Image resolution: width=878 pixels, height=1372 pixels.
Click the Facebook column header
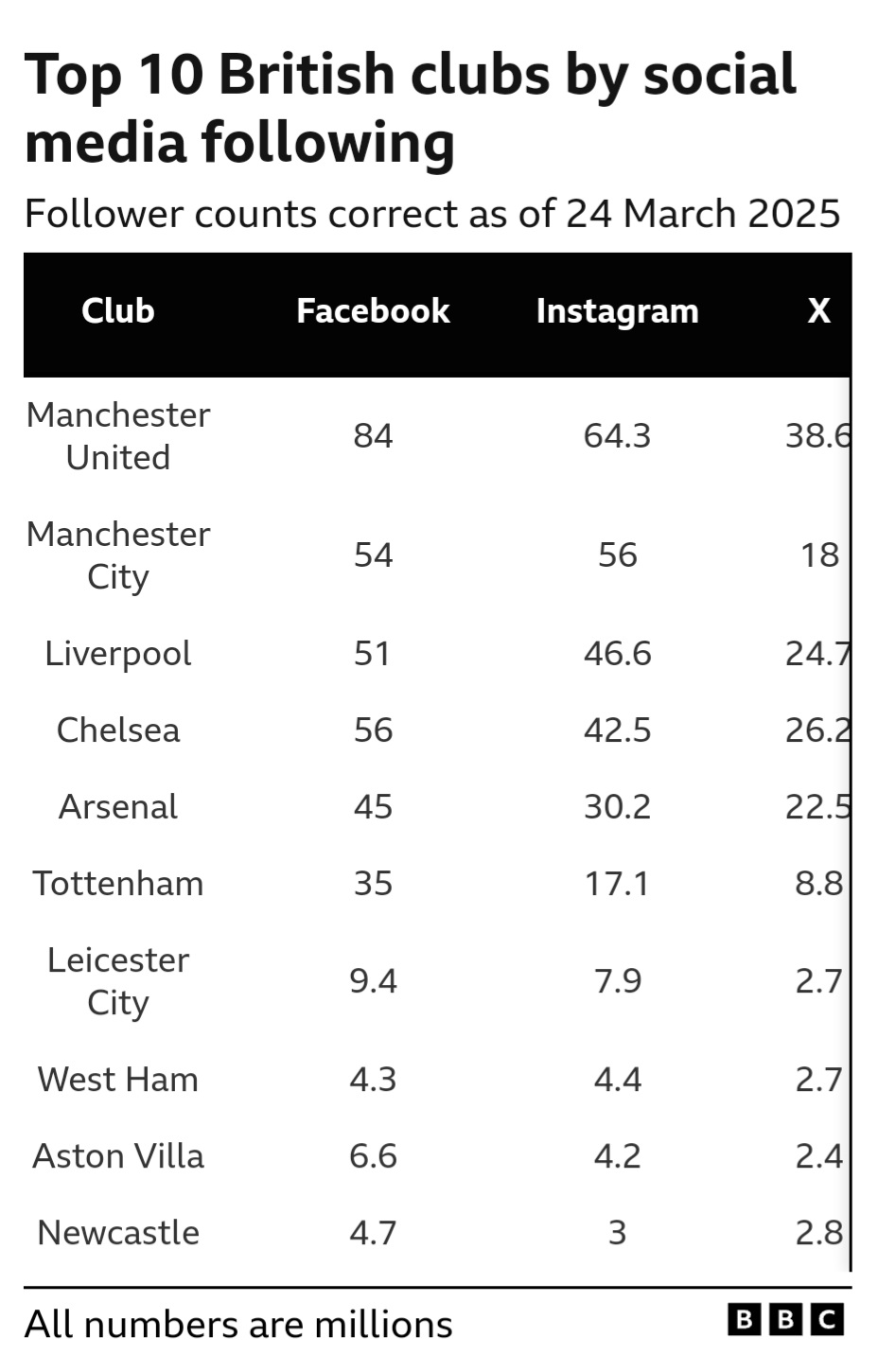[x=373, y=311]
